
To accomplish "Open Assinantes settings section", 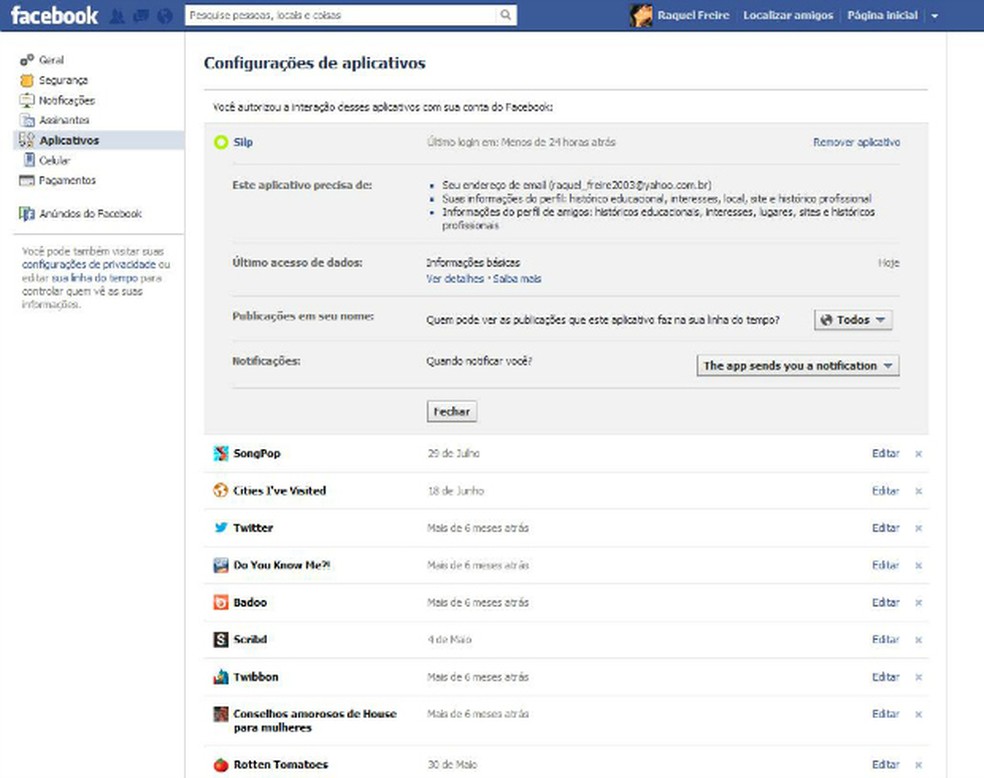I will [x=64, y=120].
